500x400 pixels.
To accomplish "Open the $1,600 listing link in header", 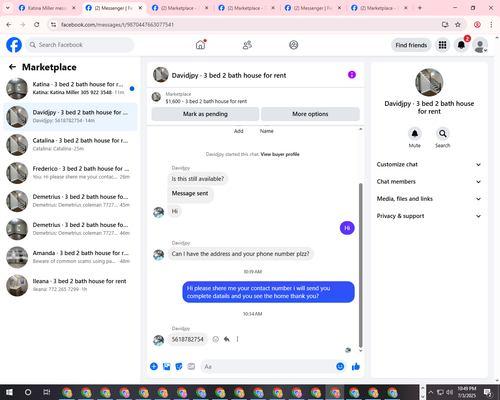I will tap(206, 101).
